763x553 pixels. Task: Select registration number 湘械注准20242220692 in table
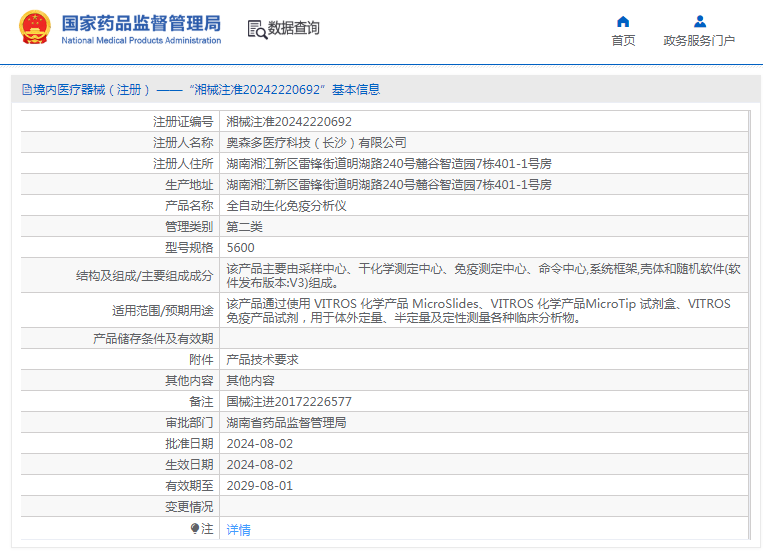[x=289, y=122]
